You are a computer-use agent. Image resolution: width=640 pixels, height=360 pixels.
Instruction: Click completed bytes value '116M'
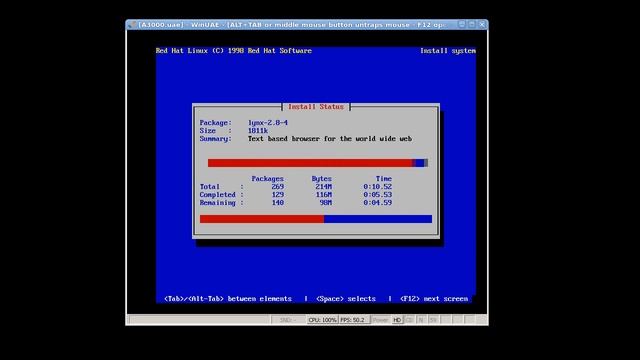[324, 195]
